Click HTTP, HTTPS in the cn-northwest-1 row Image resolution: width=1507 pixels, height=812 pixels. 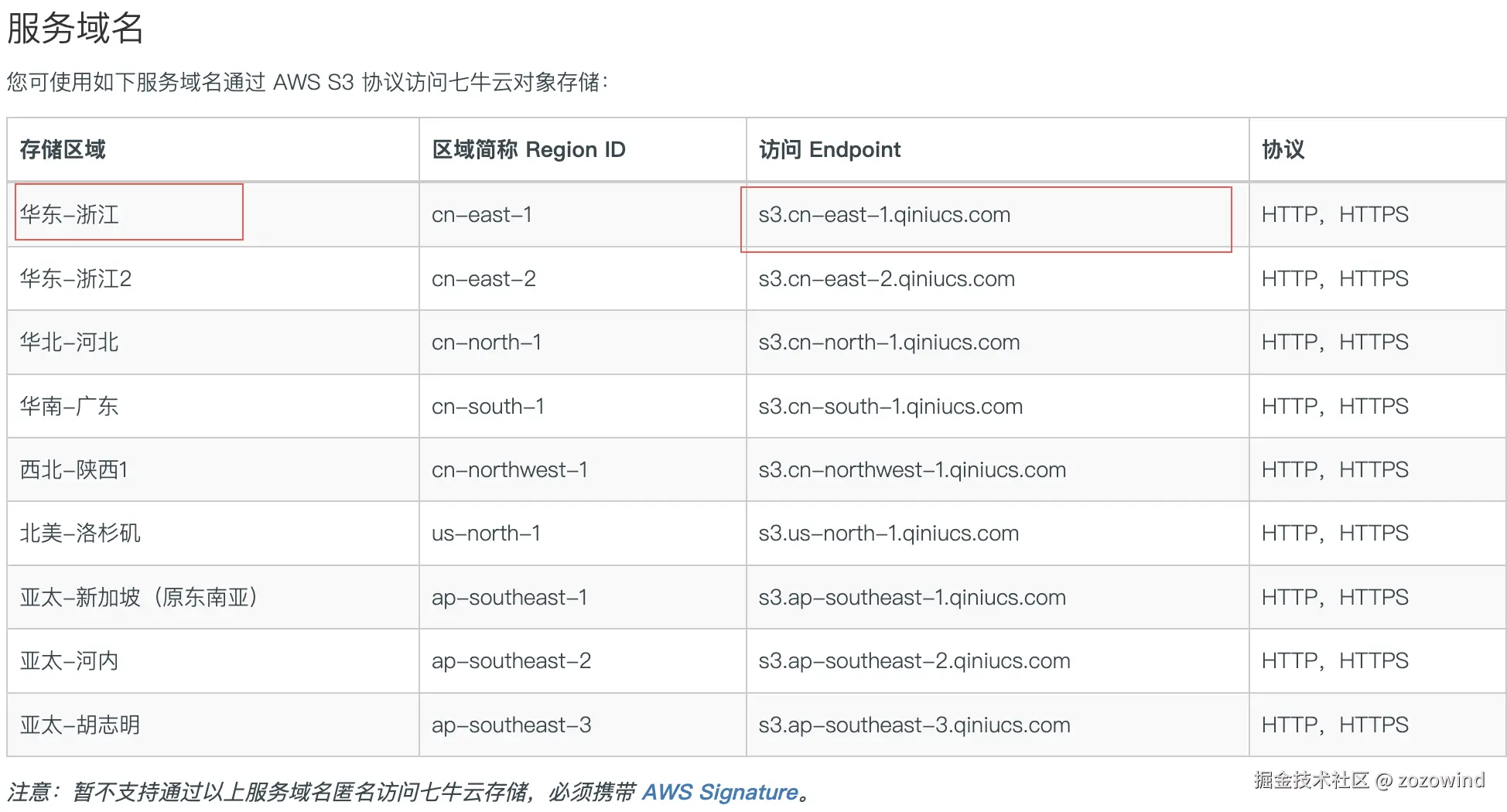(x=1335, y=469)
